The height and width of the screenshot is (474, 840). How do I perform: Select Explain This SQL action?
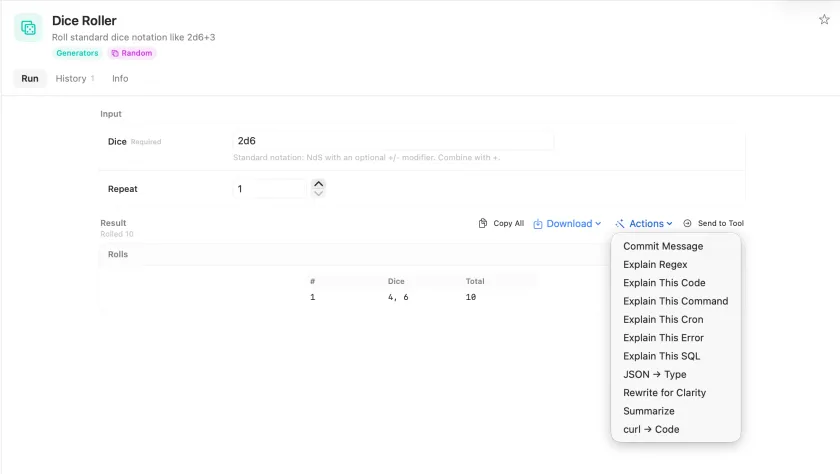(x=676, y=356)
